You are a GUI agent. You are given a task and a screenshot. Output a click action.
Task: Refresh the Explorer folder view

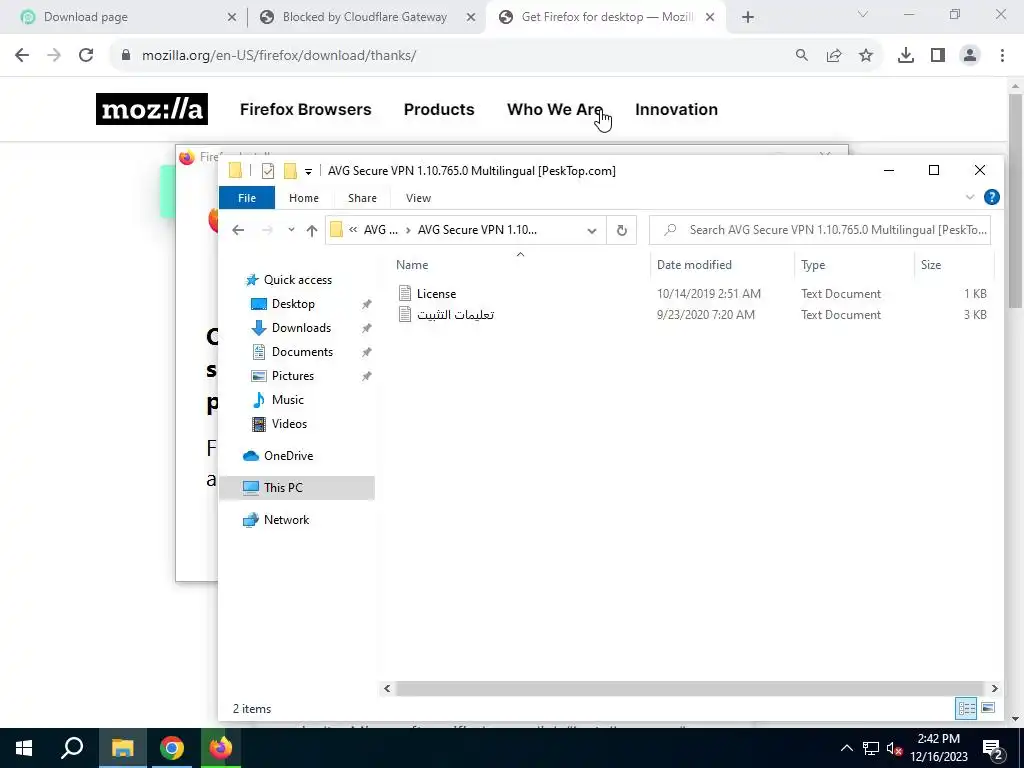point(622,231)
